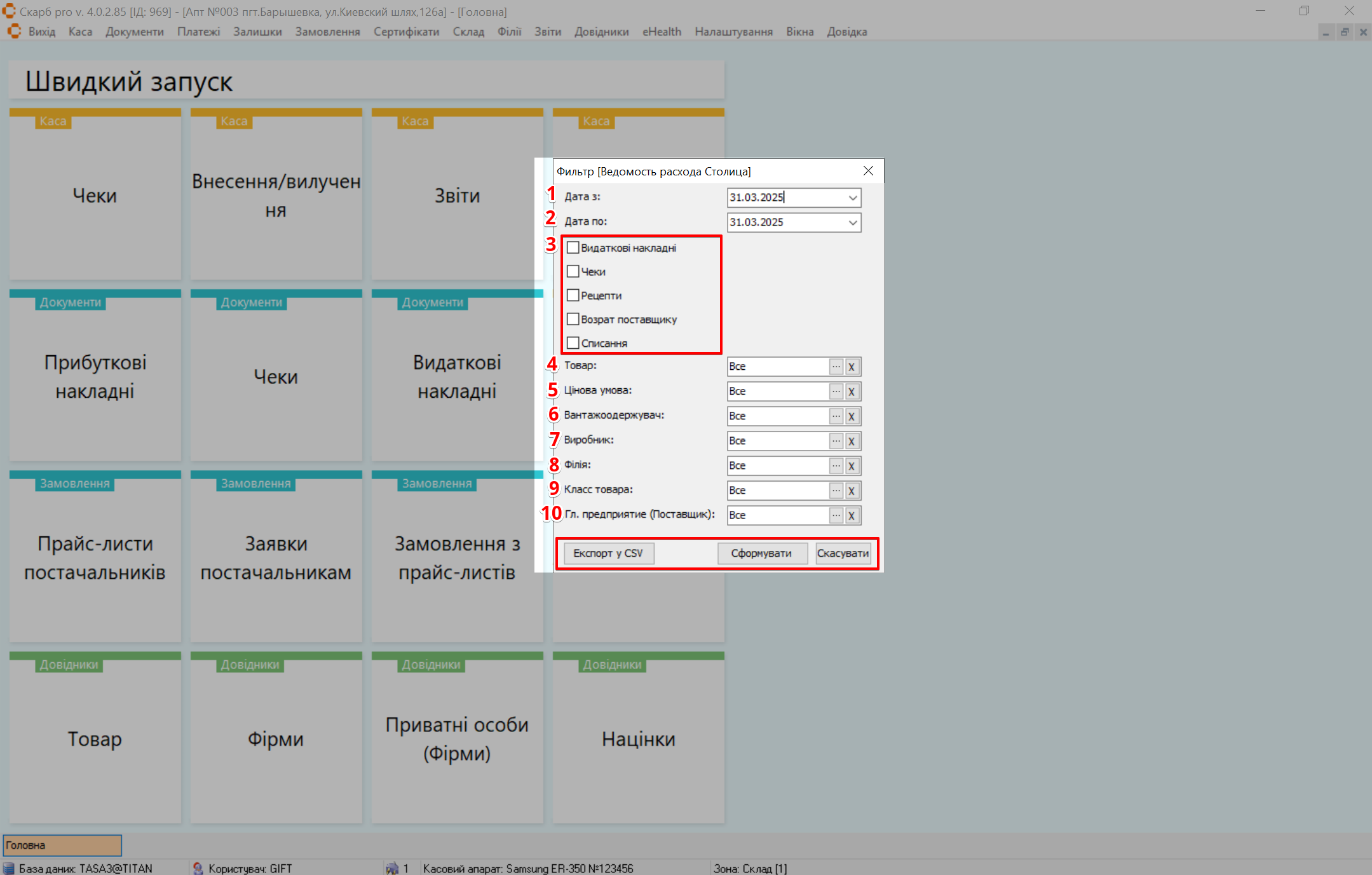Enable Видаткові накладні checkbox

pos(573,248)
